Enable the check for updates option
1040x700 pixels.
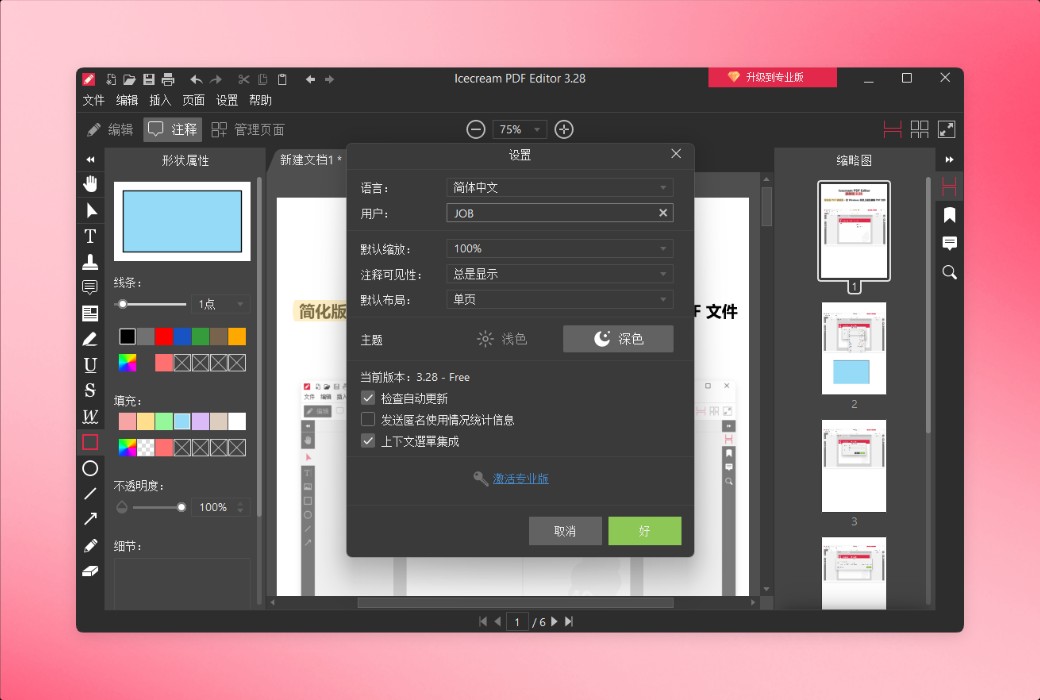point(368,396)
